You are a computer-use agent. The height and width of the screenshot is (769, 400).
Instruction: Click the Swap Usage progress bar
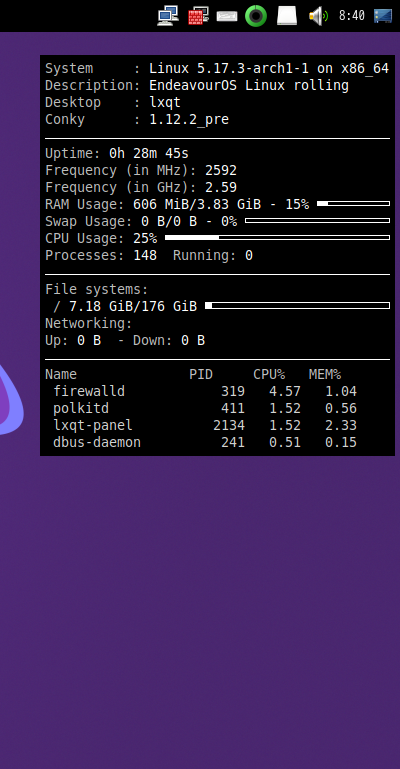pos(318,221)
